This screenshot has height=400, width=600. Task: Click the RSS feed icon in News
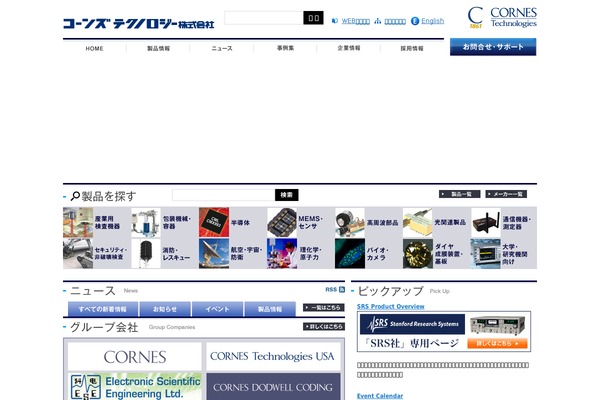(342, 290)
